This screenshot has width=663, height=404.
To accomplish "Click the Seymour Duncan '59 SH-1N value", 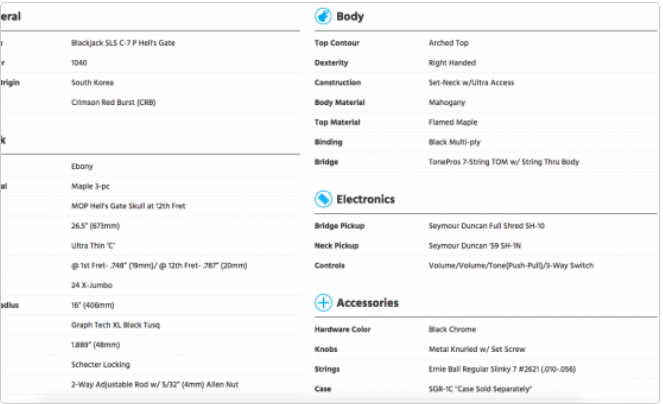I will pyautogui.click(x=481, y=246).
